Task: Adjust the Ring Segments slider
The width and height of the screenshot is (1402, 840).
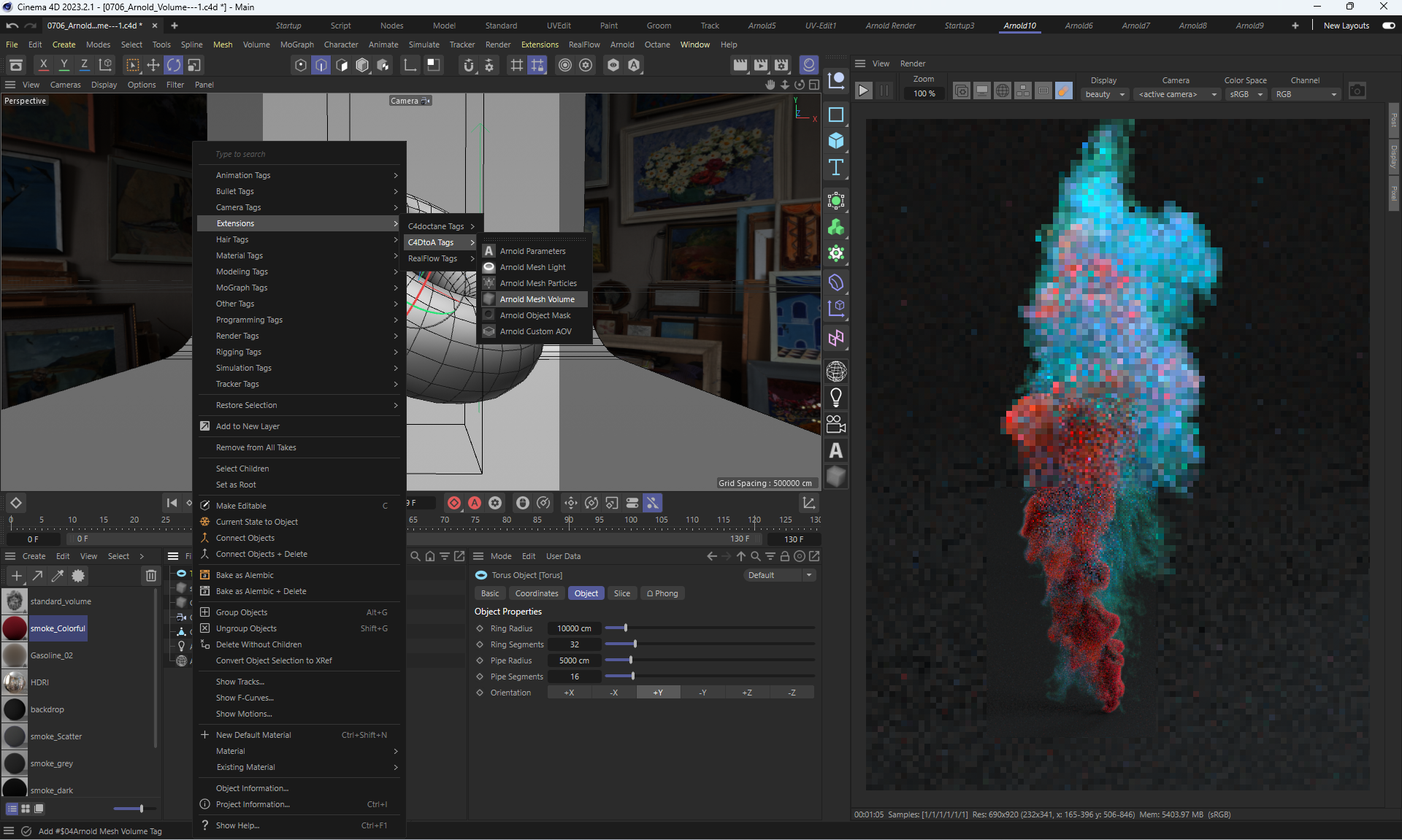Action: click(x=635, y=644)
